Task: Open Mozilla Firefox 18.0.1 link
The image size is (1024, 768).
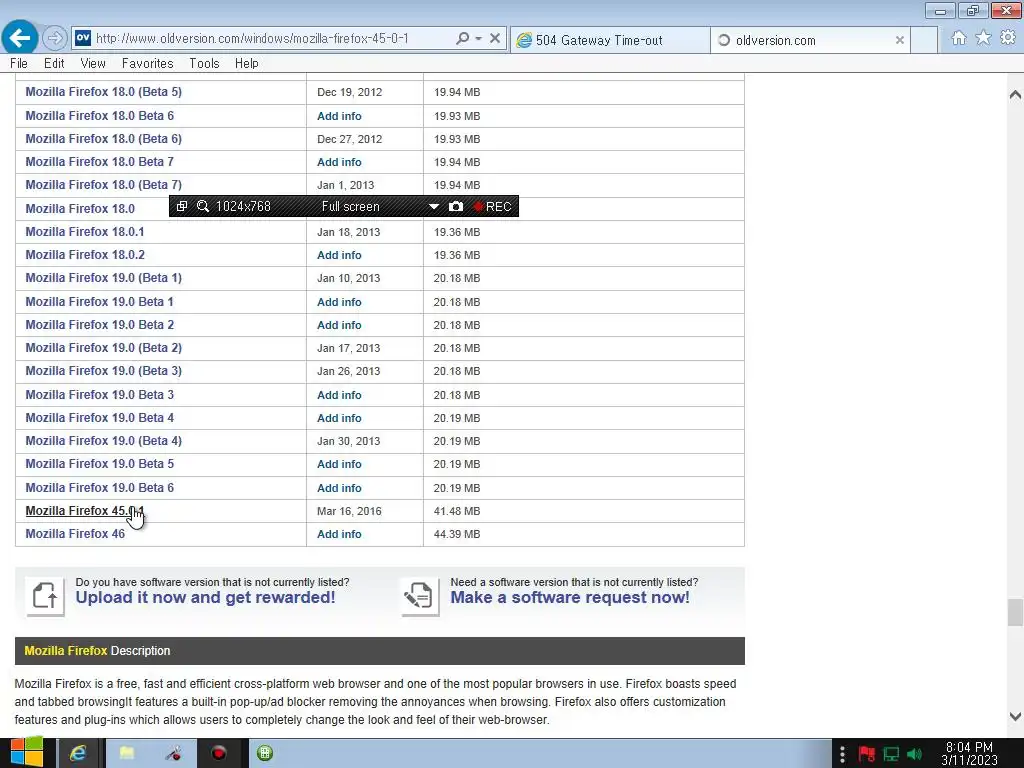Action: tap(84, 232)
